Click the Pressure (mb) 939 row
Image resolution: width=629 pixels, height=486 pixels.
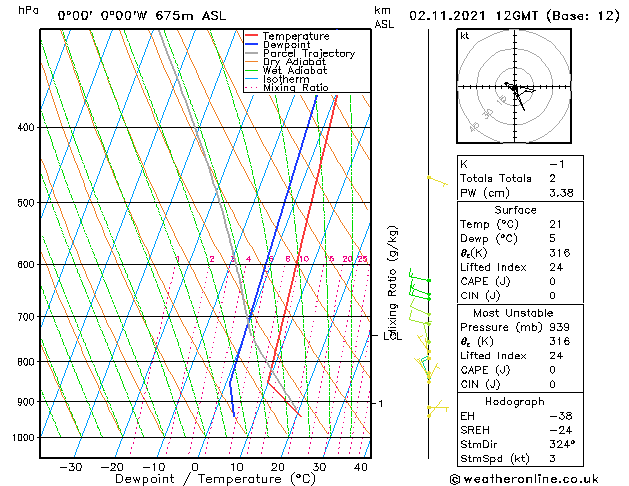(520, 327)
